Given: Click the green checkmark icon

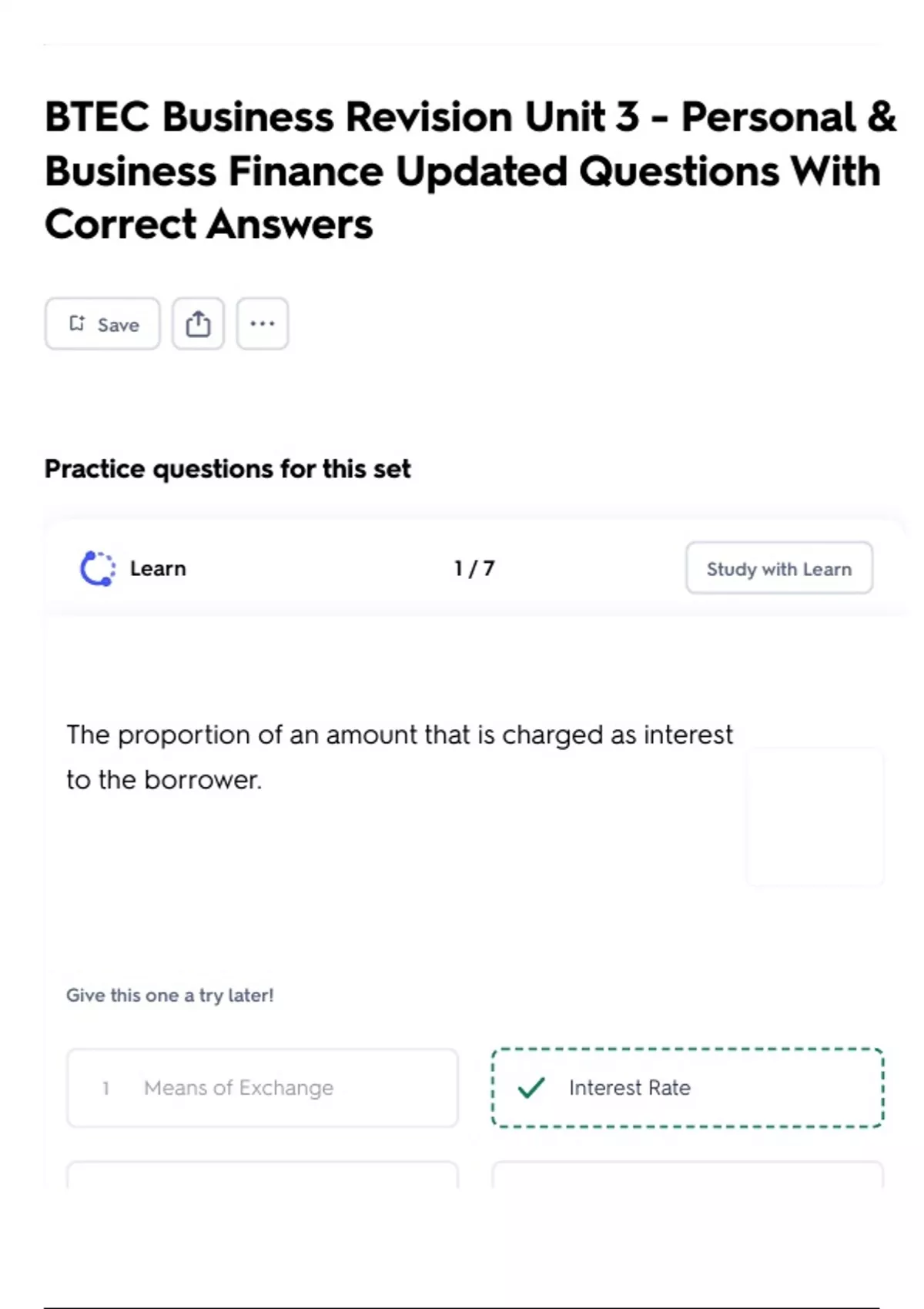Looking at the screenshot, I should [531, 1087].
